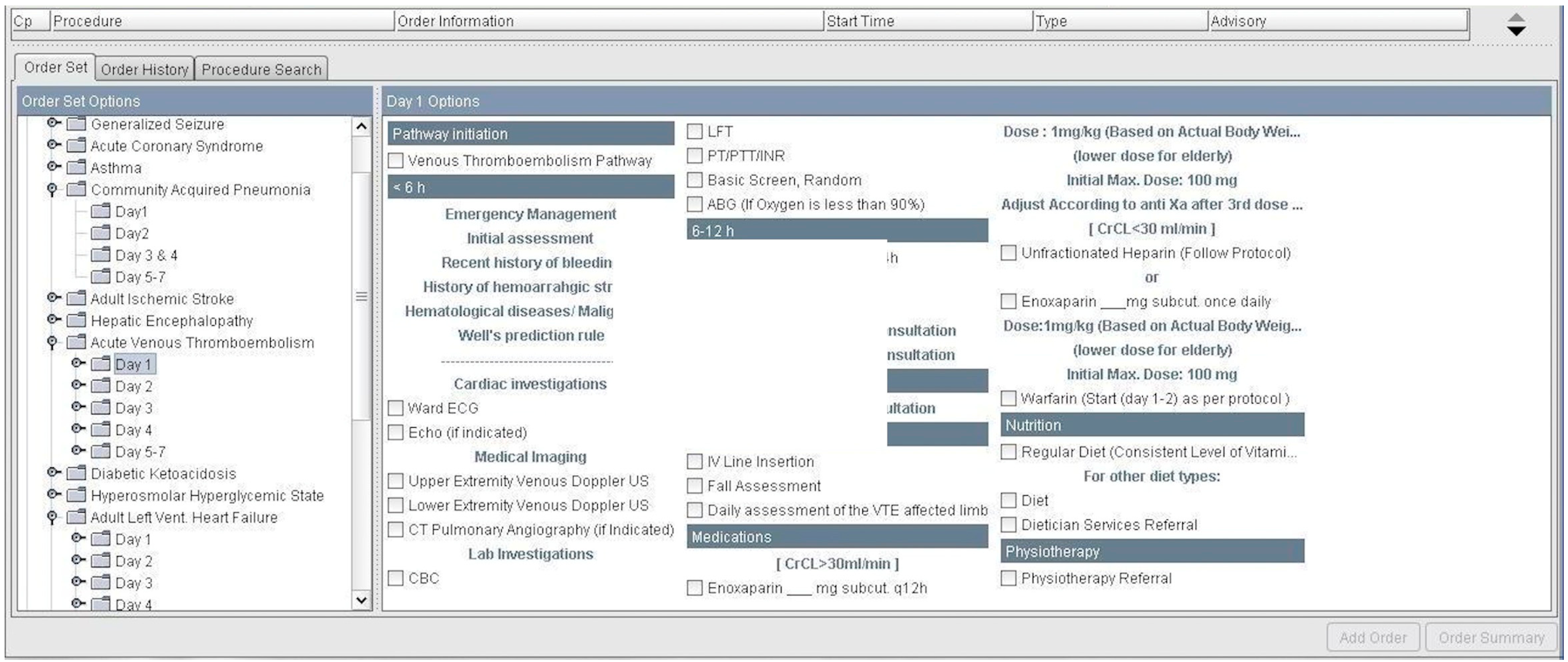This screenshot has width=1568, height=662.
Task: Tick the Physiotherapy Referral checkbox
Action: [1009, 578]
